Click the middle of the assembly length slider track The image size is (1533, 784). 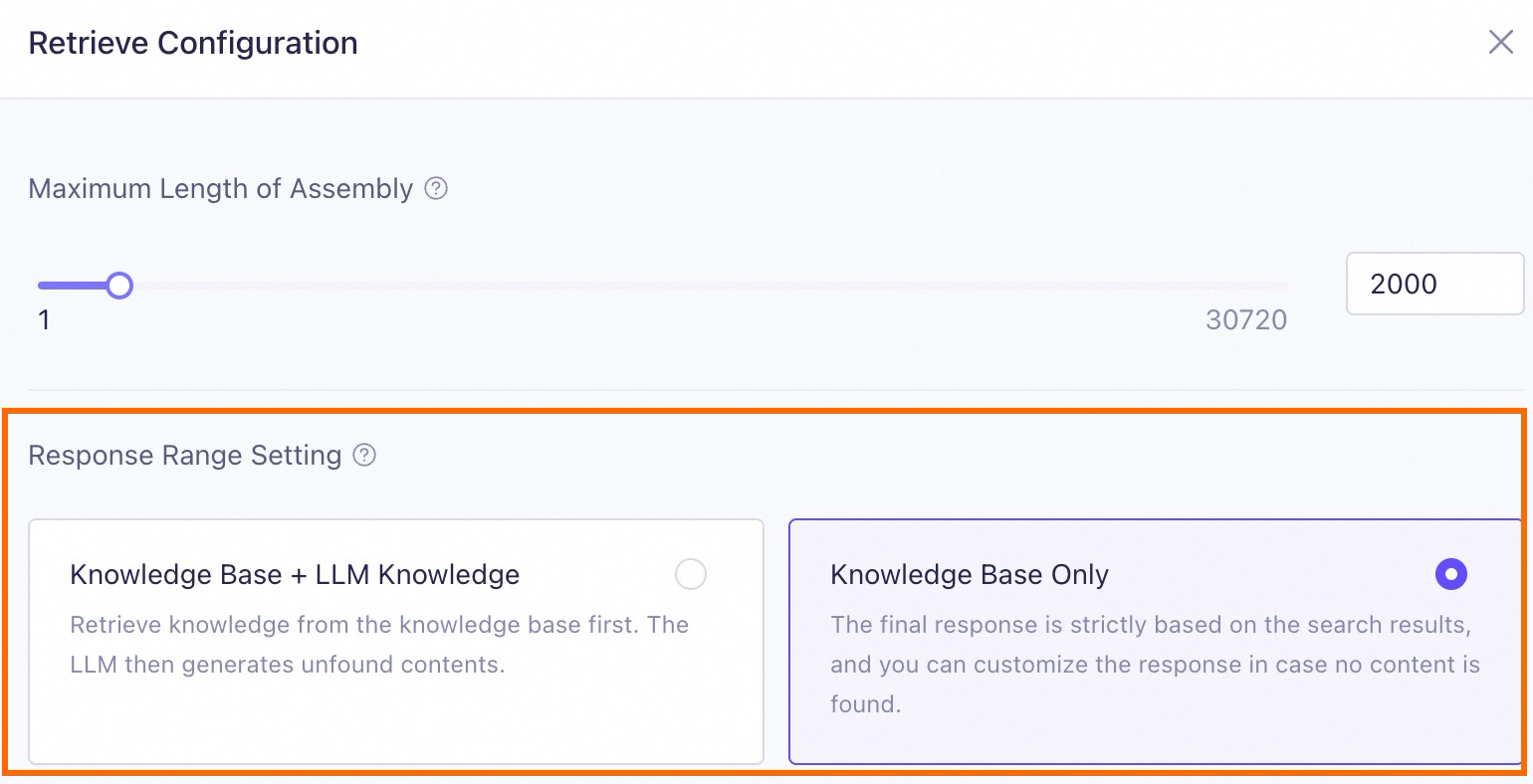[x=662, y=286]
